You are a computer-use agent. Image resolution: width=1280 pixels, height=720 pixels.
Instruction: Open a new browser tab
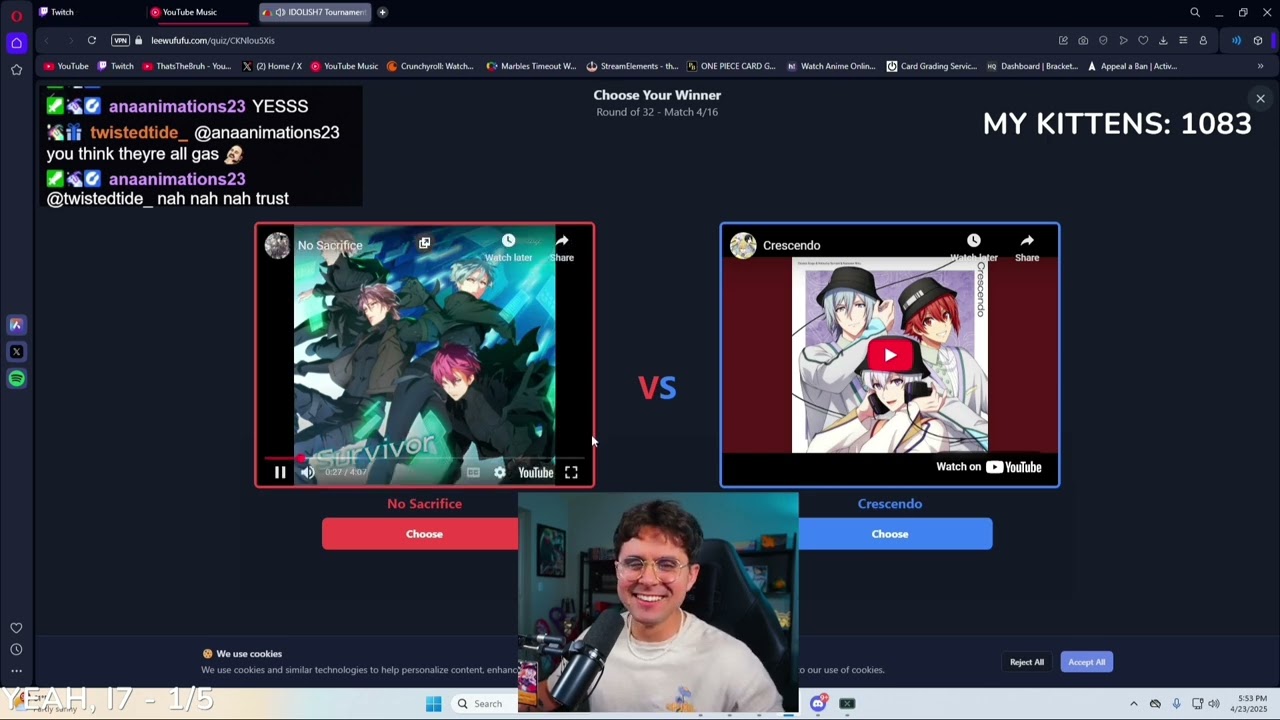point(382,12)
